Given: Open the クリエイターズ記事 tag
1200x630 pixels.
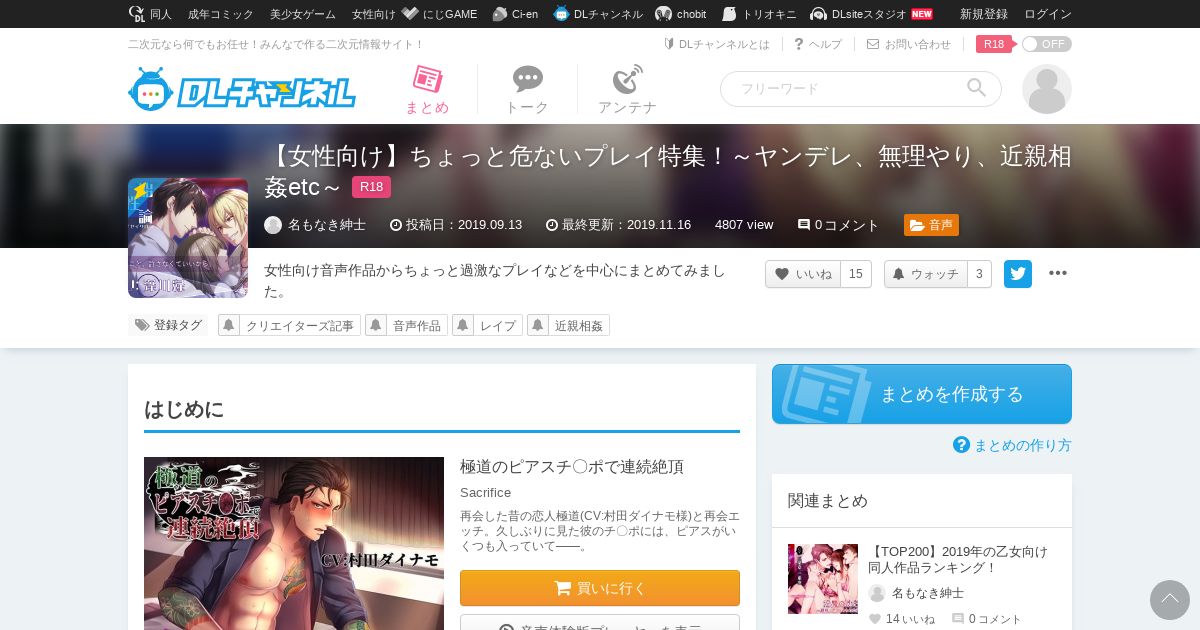Looking at the screenshot, I should coord(300,326).
